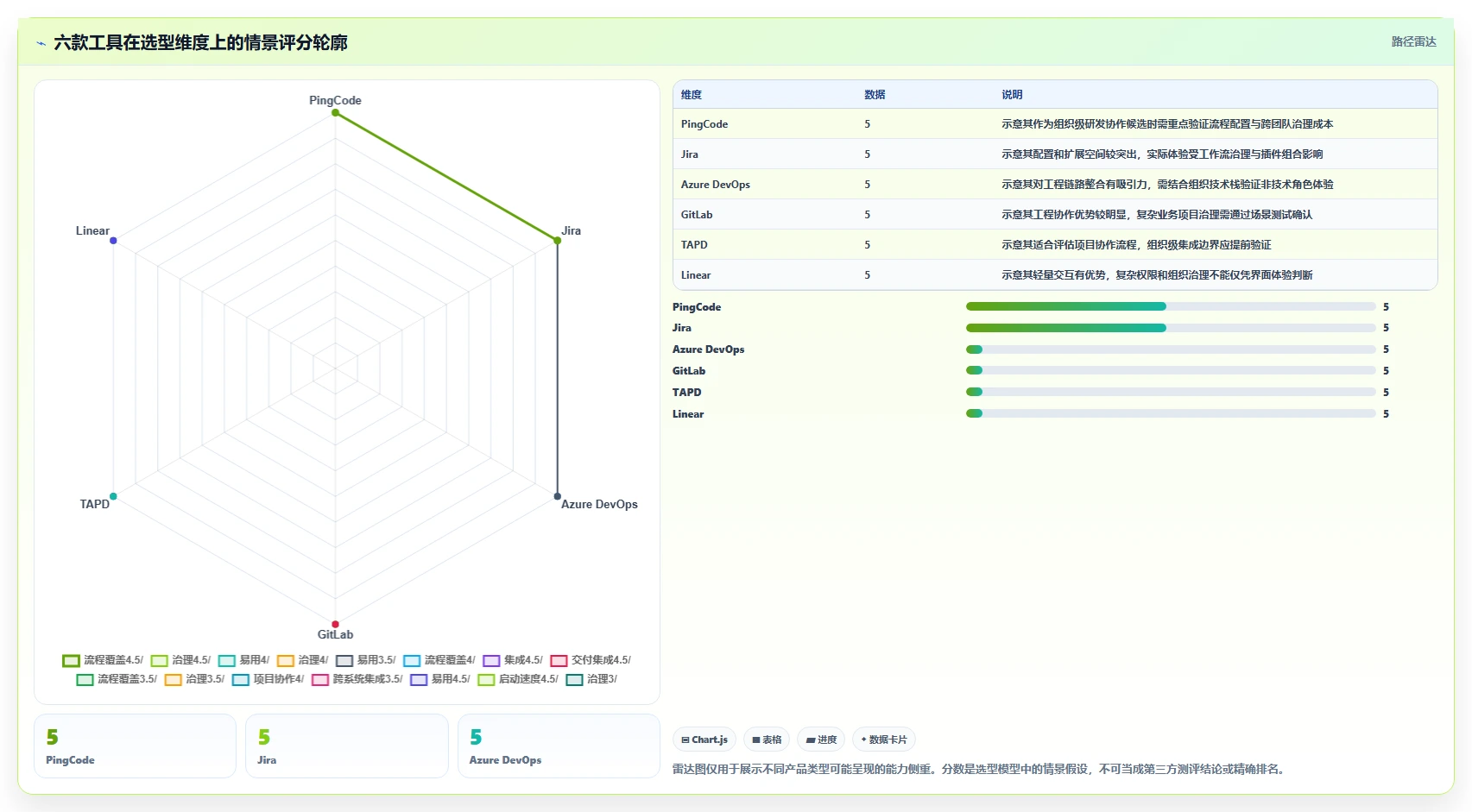The image size is (1472, 812).
Task: Click the blue 项目协作4/ legend swatch
Action: click(x=240, y=680)
